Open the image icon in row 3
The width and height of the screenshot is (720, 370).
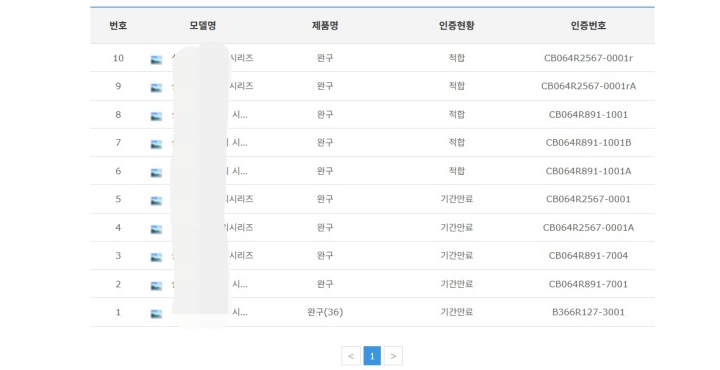pos(156,257)
